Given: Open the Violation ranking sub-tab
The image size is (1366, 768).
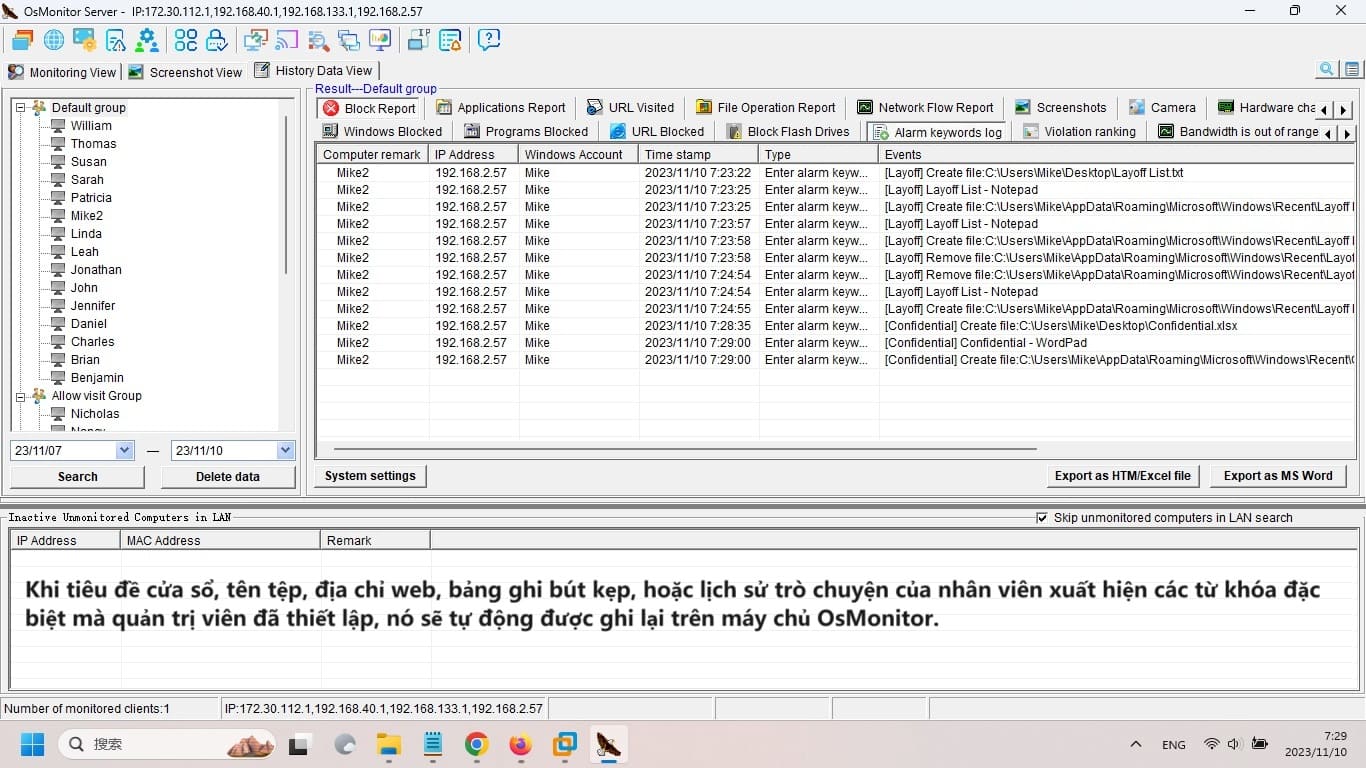Looking at the screenshot, I should point(1079,132).
